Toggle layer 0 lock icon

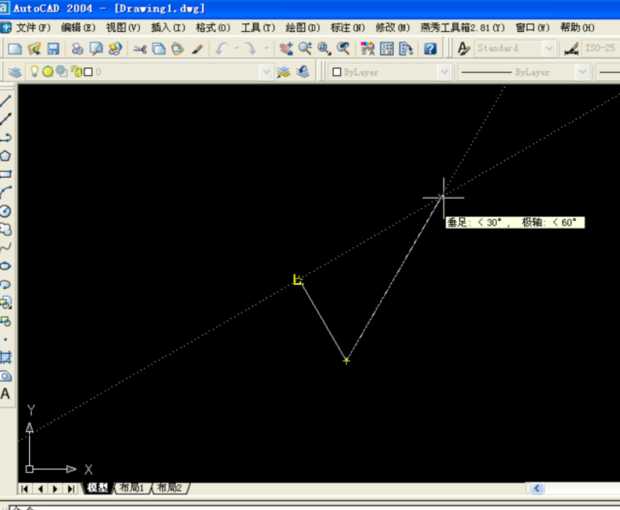(77, 72)
